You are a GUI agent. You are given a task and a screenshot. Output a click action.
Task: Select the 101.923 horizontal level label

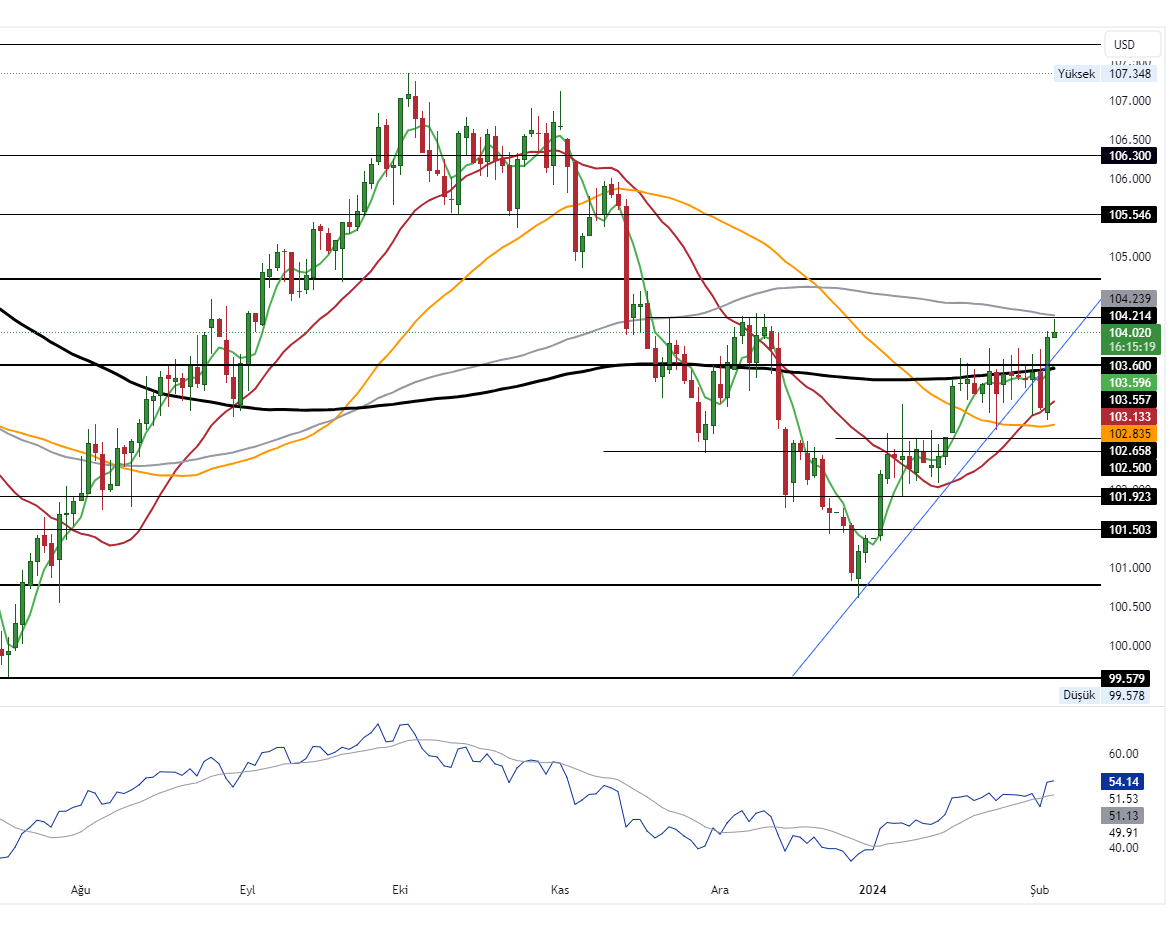pyautogui.click(x=1128, y=497)
